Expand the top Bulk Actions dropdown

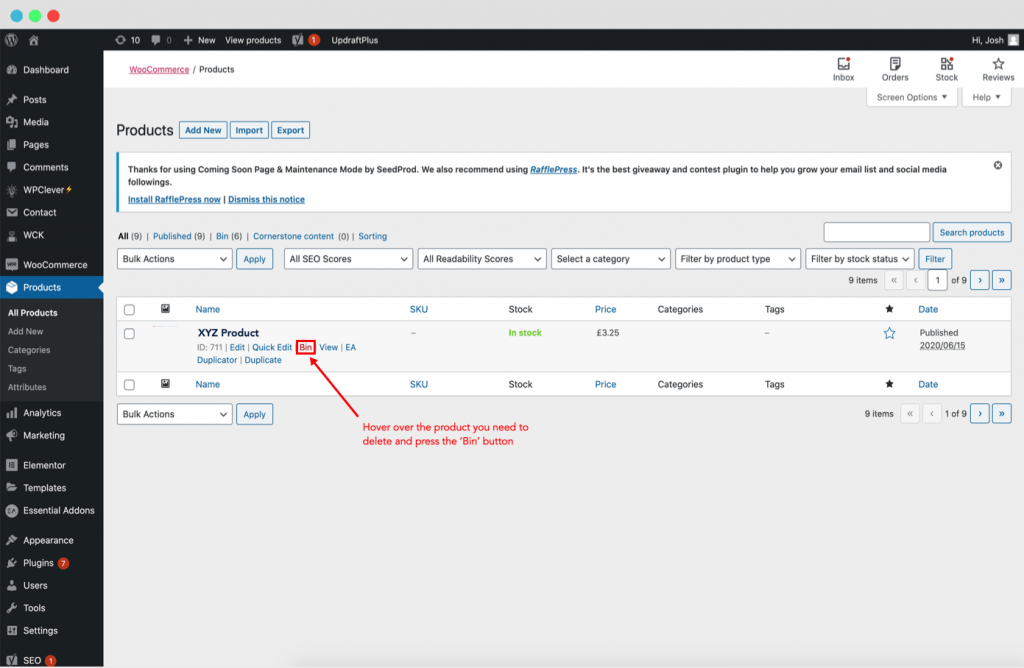[x=174, y=259]
